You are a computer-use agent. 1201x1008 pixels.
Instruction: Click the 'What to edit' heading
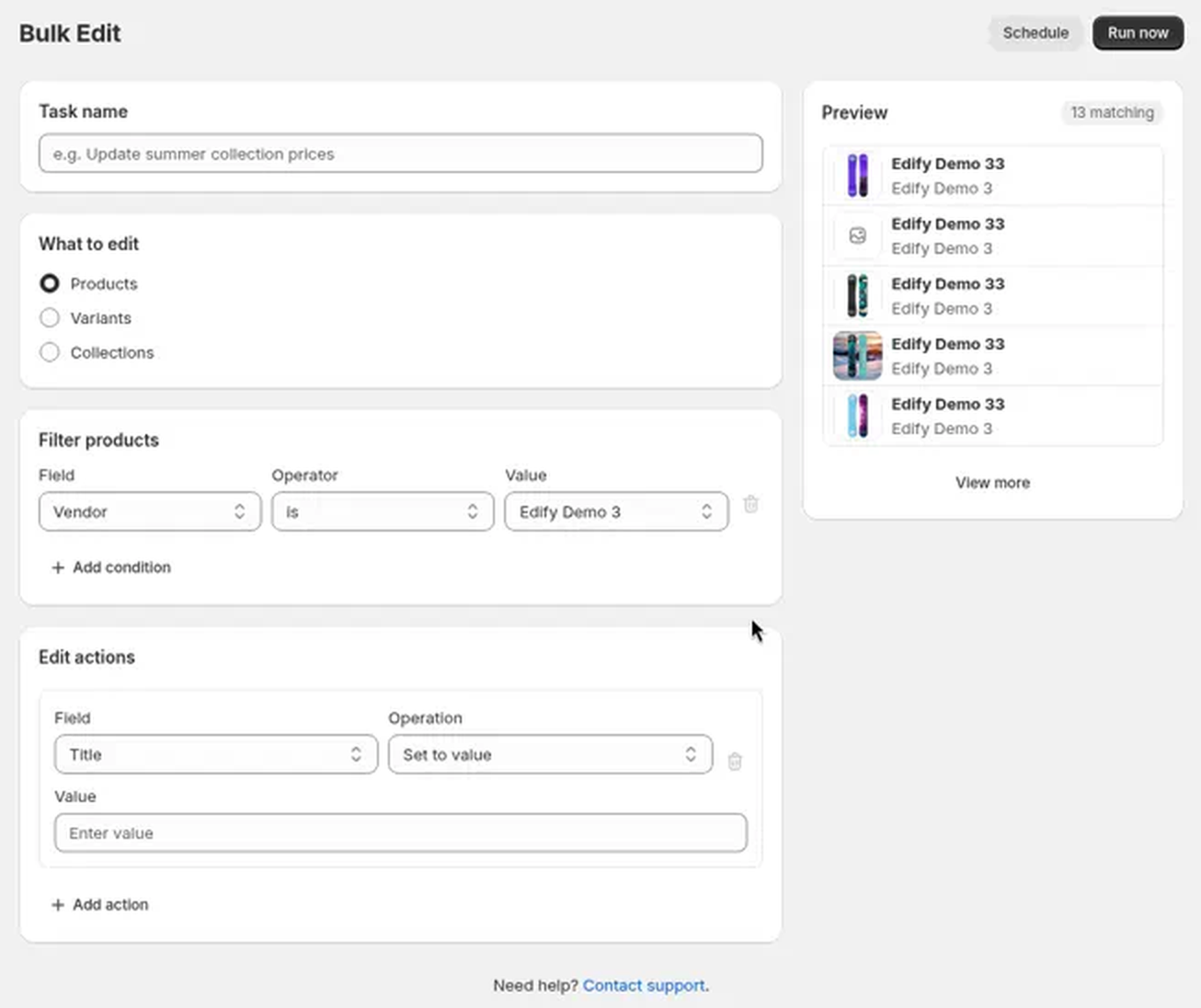coord(88,244)
